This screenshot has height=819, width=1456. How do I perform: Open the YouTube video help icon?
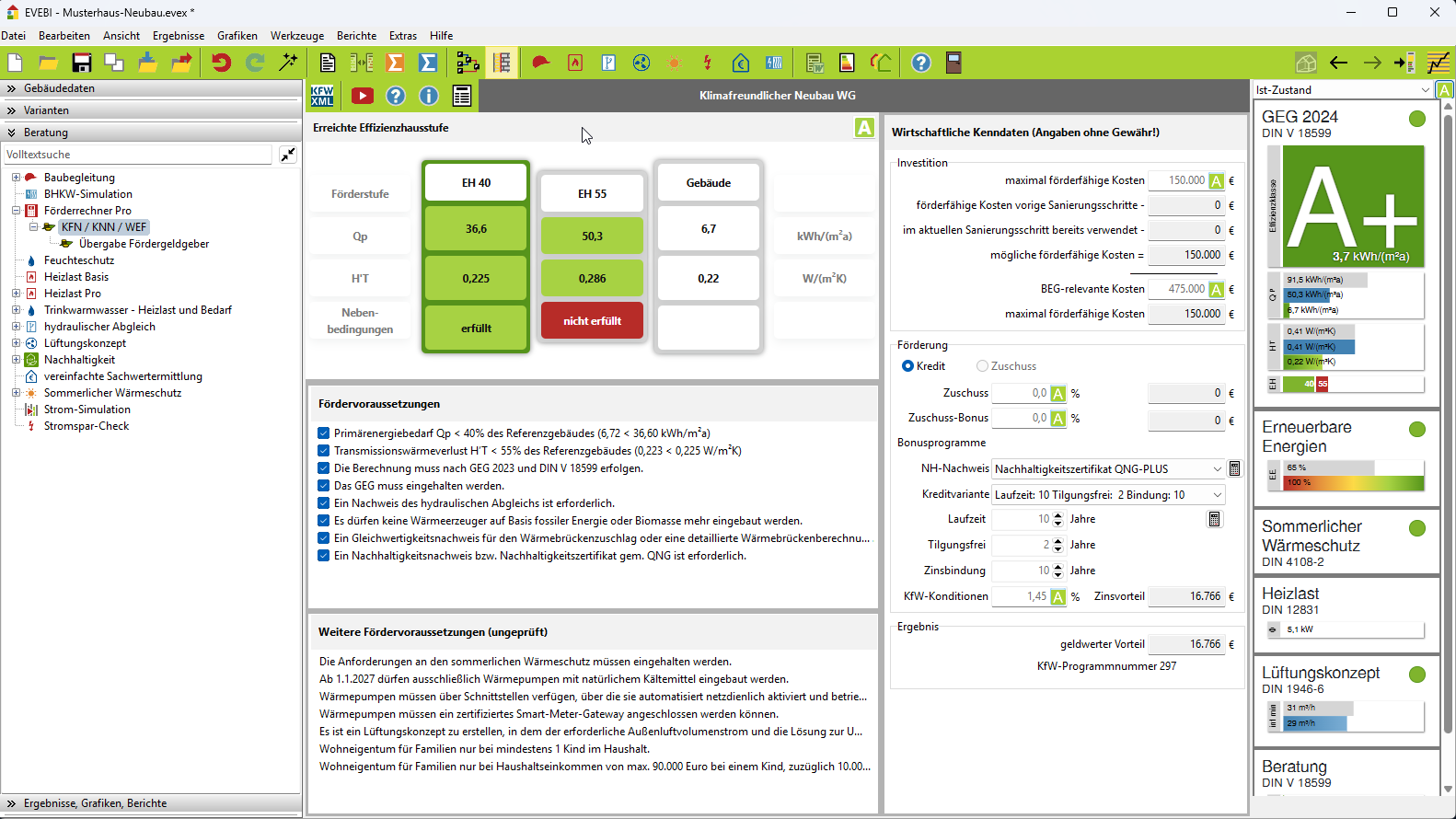point(363,96)
